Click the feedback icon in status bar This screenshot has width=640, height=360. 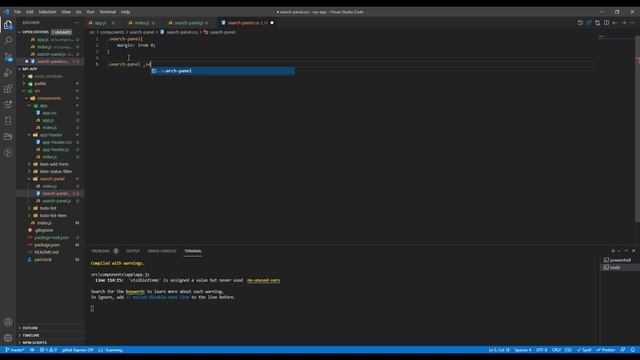click(623, 350)
